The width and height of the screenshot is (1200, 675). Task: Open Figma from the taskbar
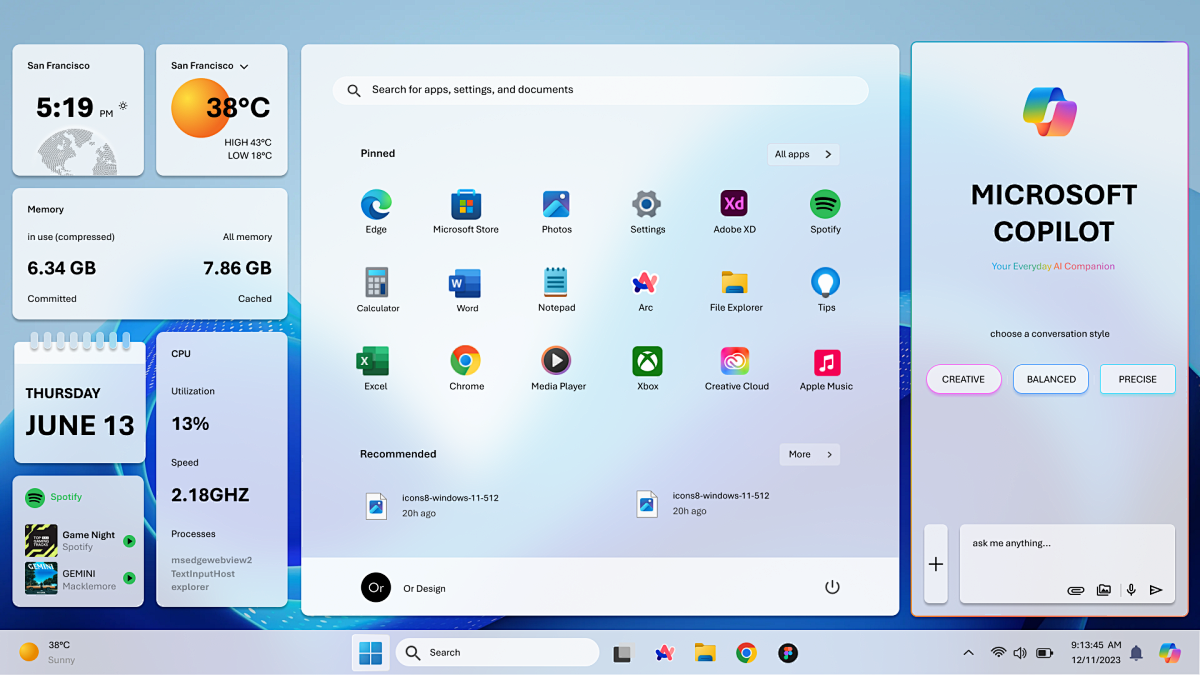pos(788,653)
